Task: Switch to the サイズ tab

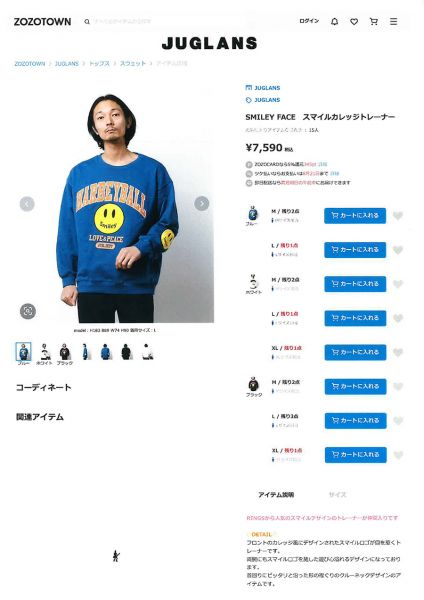Action: 337,495
